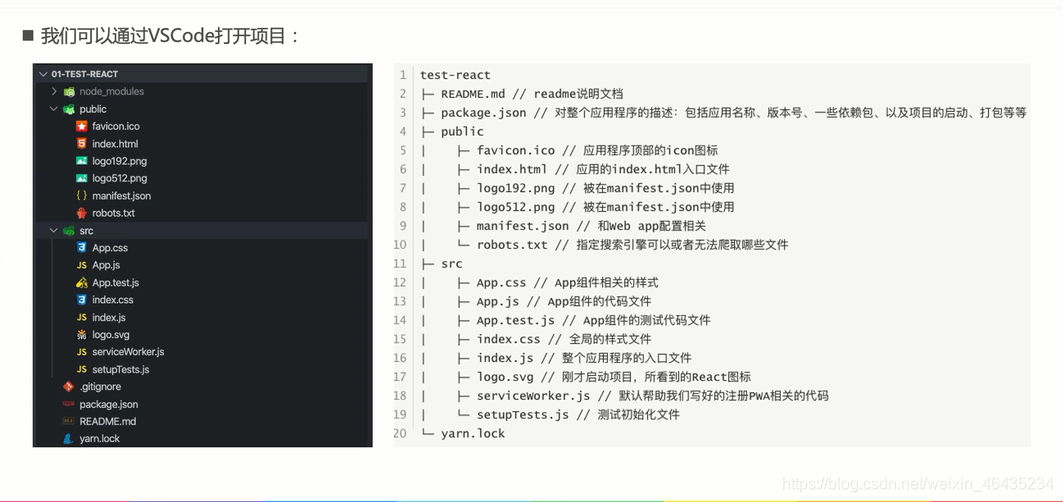Click the CSS icon beside App.css

[x=81, y=248]
